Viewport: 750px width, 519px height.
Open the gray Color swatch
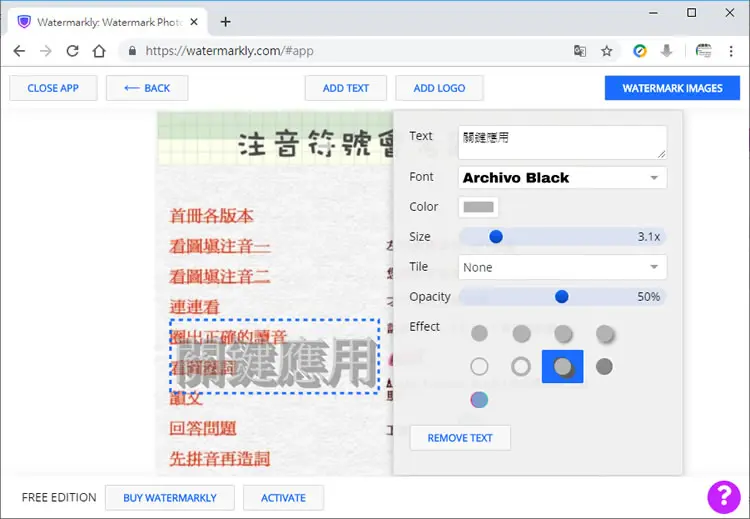click(x=478, y=207)
